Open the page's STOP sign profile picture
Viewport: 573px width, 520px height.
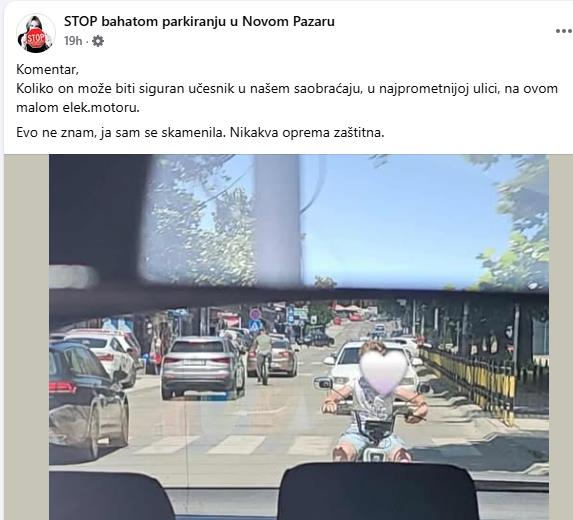tap(35, 34)
